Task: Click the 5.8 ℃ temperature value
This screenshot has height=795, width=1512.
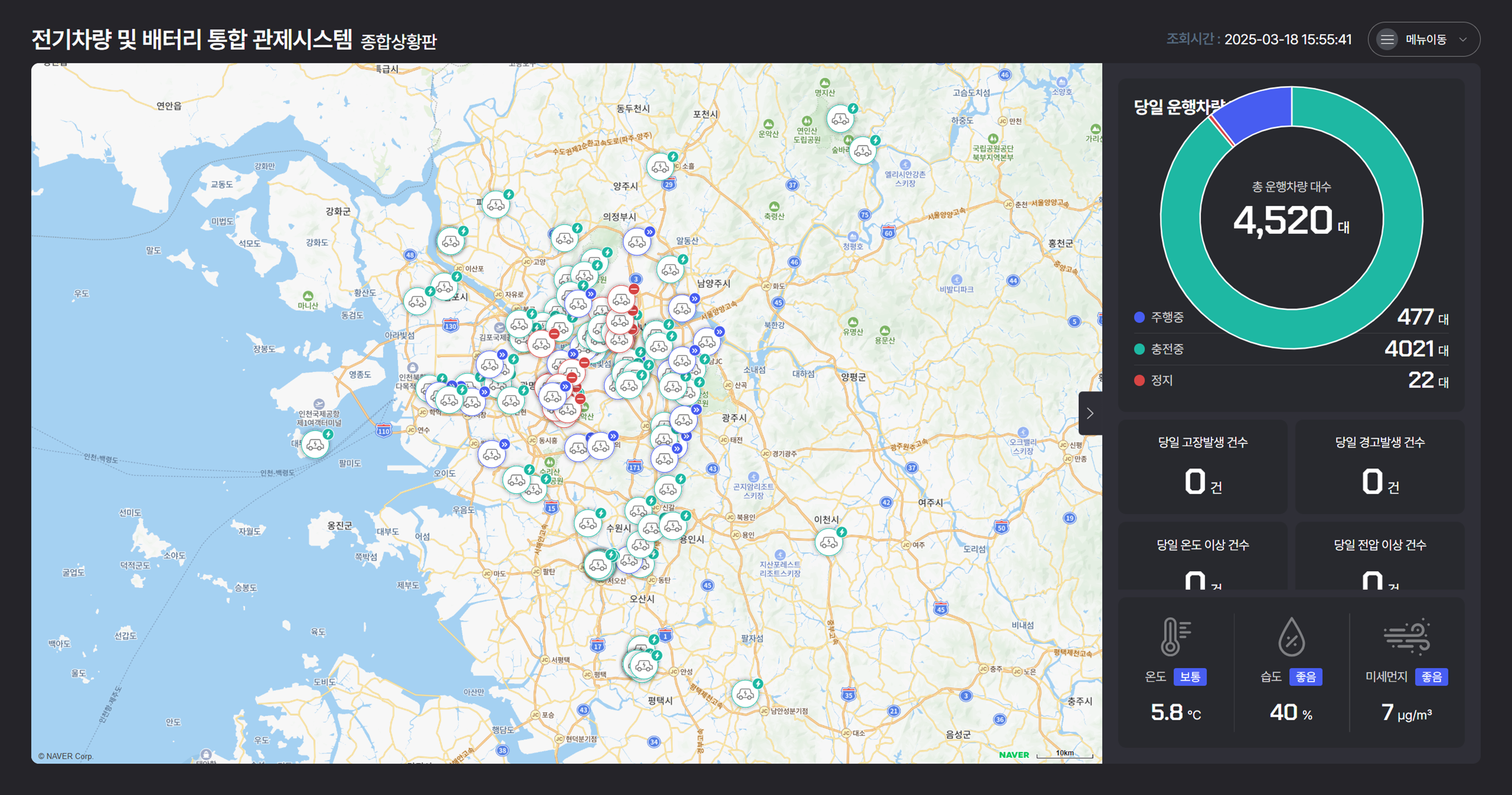Action: pyautogui.click(x=1176, y=712)
